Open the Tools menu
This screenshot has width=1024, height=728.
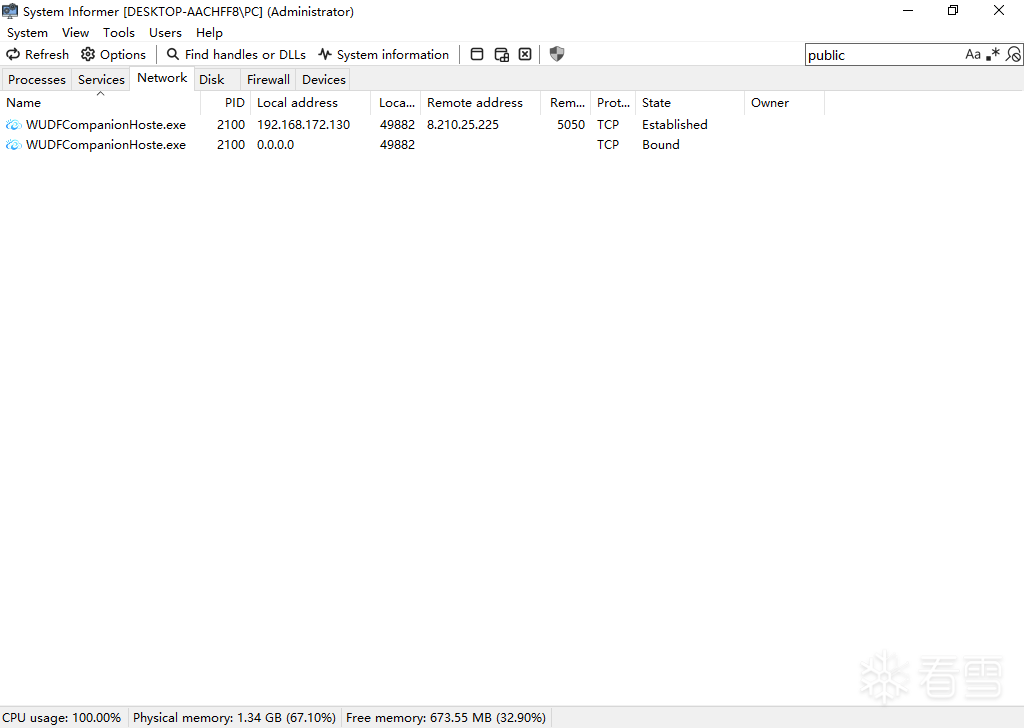(119, 33)
